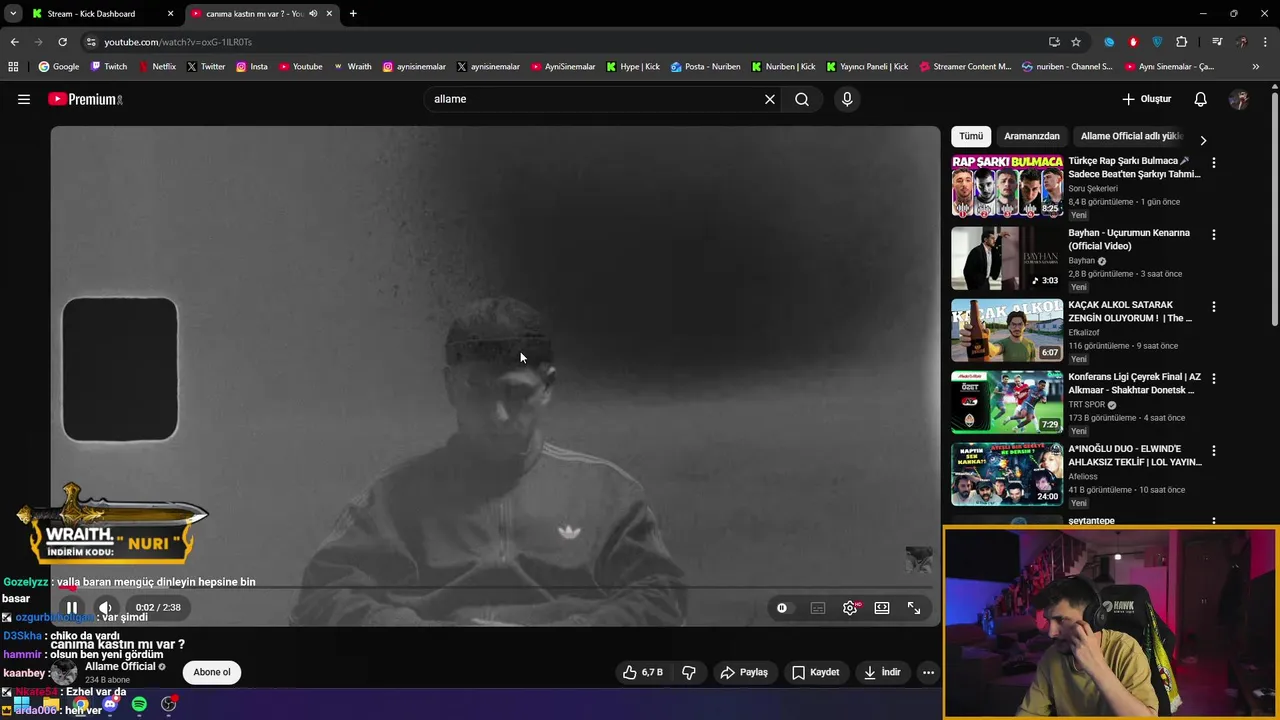This screenshot has width=1280, height=720.
Task: Seek on the video progress bar
Action: pos(495,587)
